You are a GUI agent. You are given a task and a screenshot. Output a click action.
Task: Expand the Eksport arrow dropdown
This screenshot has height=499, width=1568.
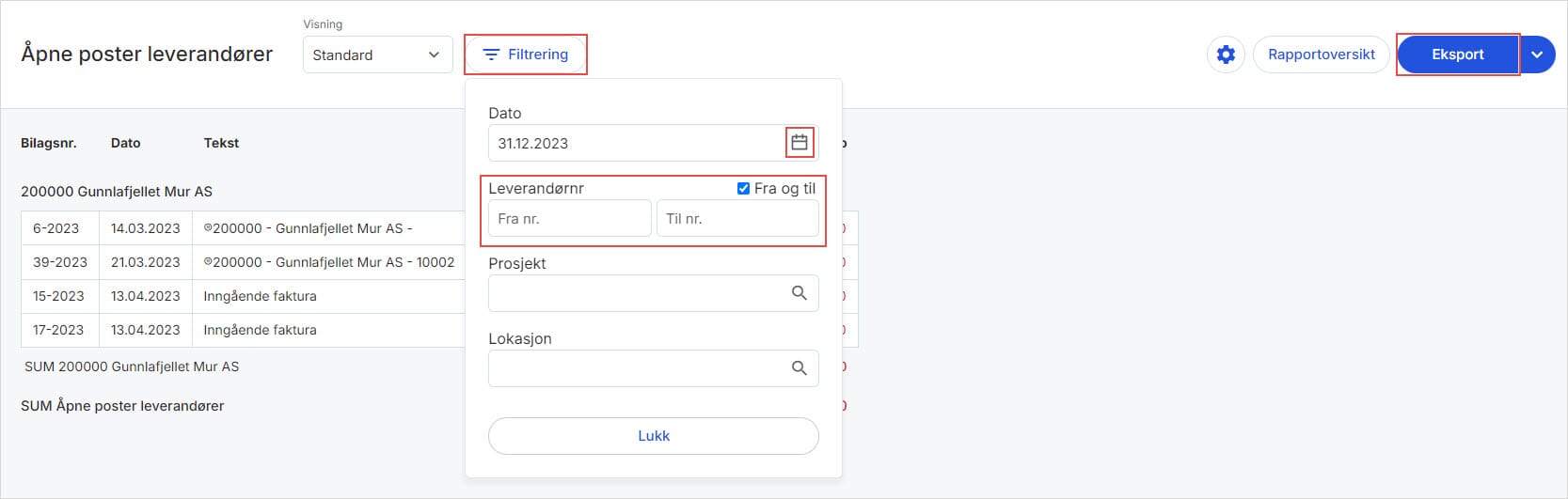1537,55
